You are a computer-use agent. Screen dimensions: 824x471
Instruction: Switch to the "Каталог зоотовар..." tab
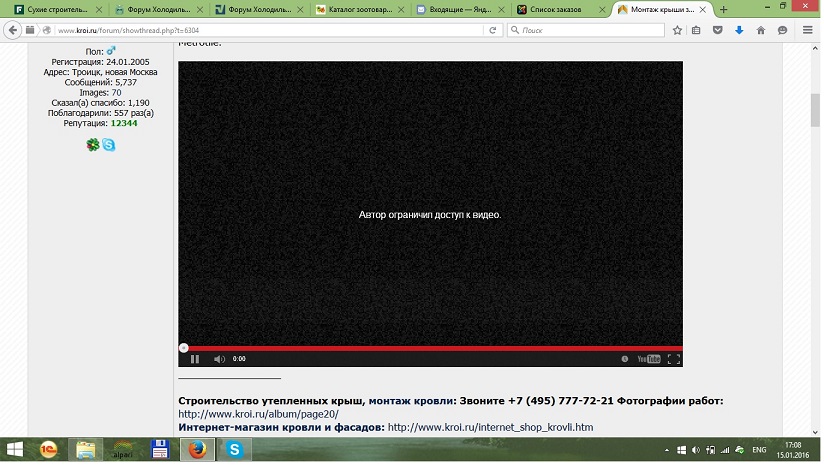[x=353, y=9]
